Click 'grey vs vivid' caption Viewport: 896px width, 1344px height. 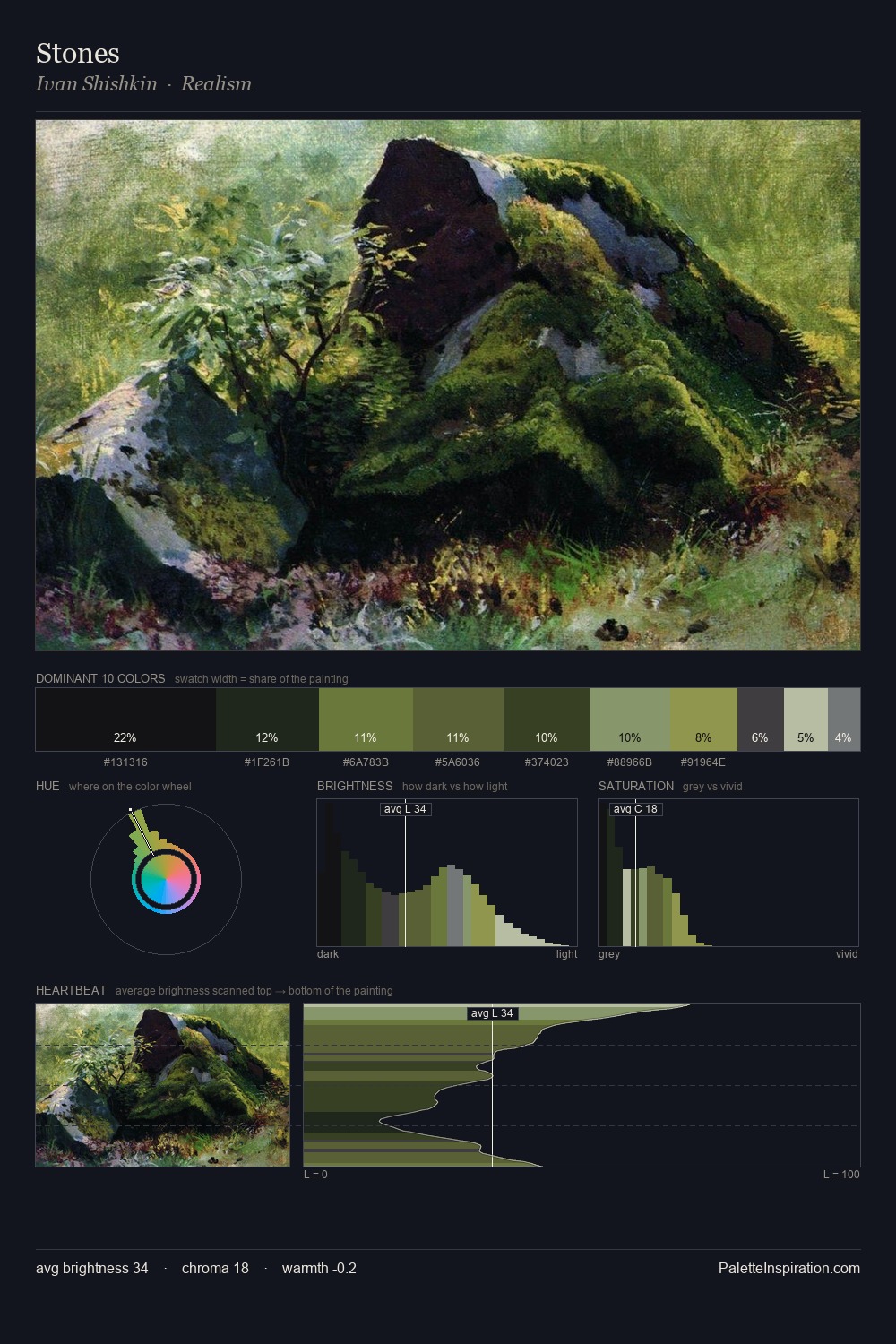pos(712,787)
